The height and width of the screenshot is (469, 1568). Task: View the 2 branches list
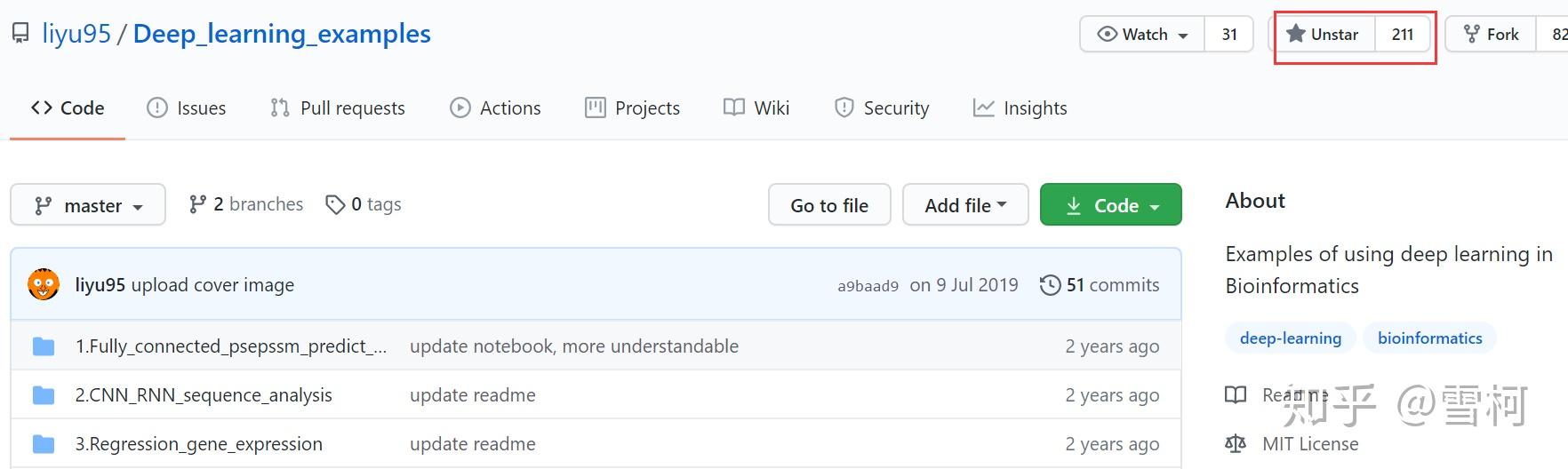coord(246,204)
